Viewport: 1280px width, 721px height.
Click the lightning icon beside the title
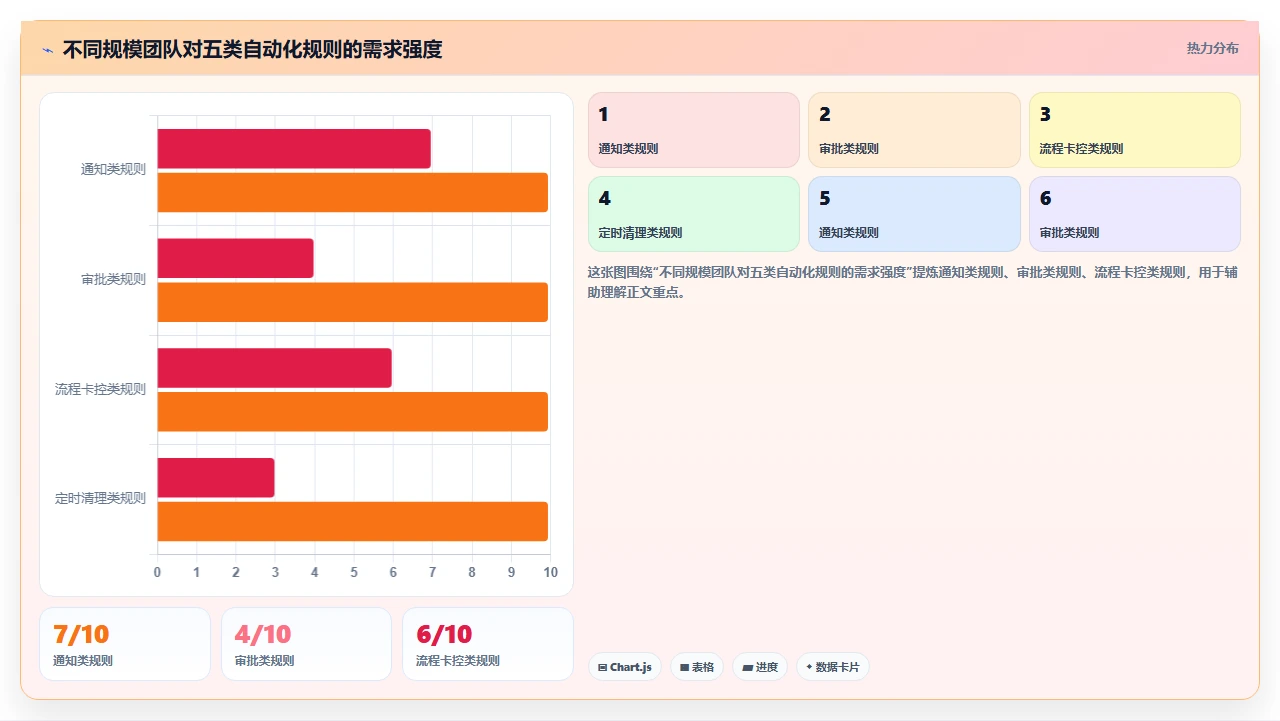[x=47, y=49]
